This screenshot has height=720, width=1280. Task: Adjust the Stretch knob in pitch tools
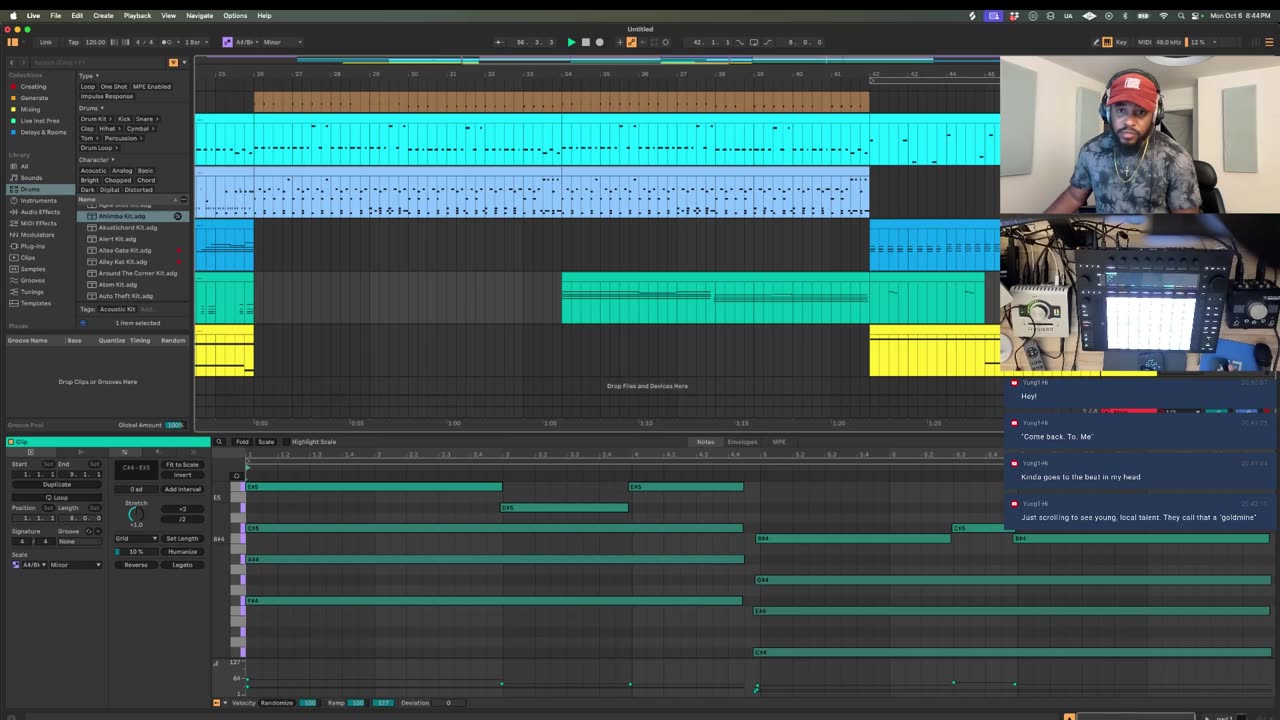136,514
